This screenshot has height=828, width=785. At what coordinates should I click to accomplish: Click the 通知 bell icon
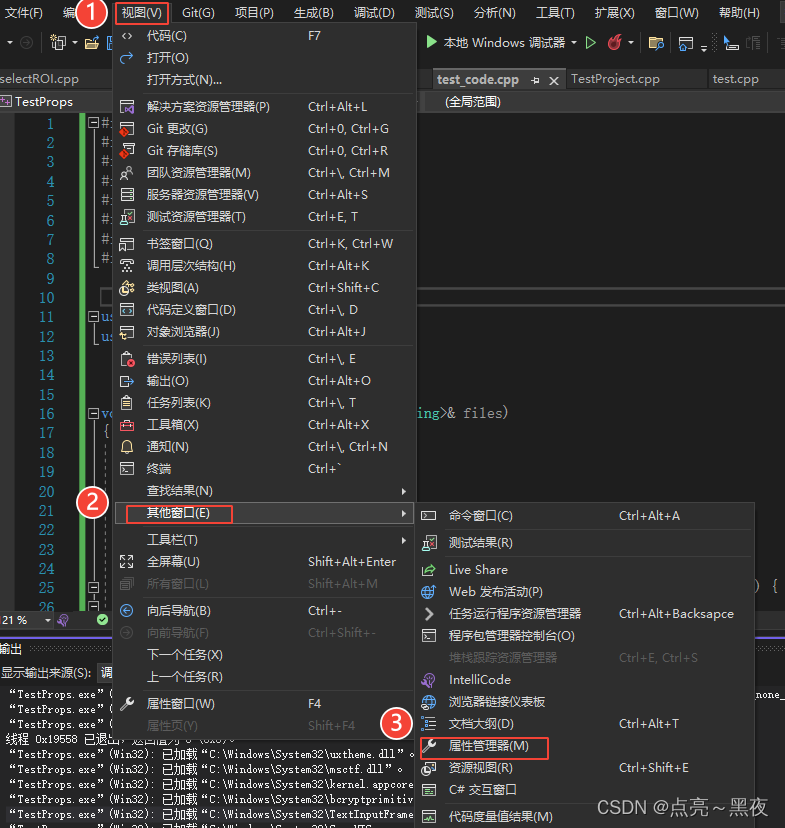[127, 447]
